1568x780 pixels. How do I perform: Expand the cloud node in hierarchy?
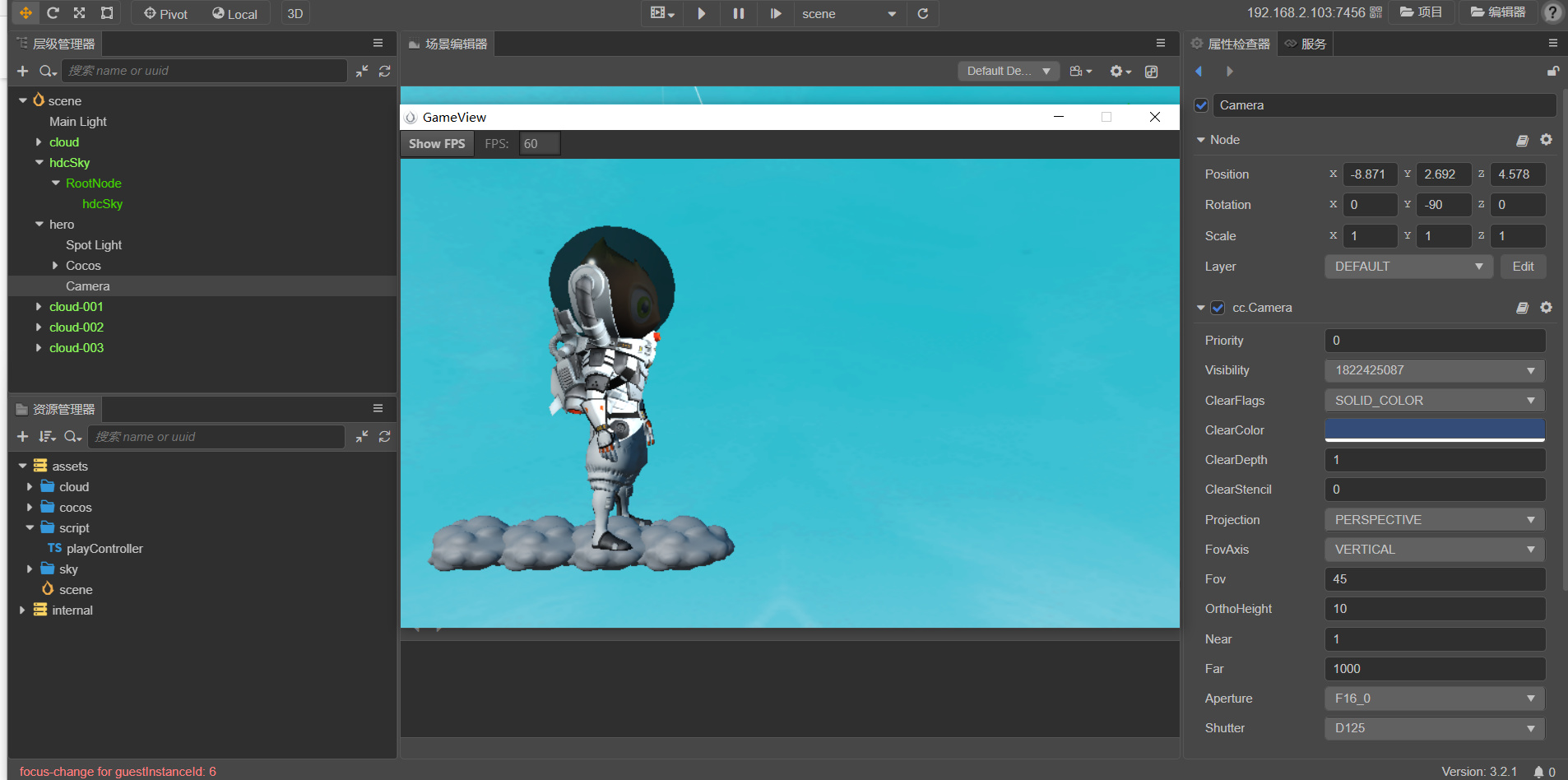coord(39,142)
